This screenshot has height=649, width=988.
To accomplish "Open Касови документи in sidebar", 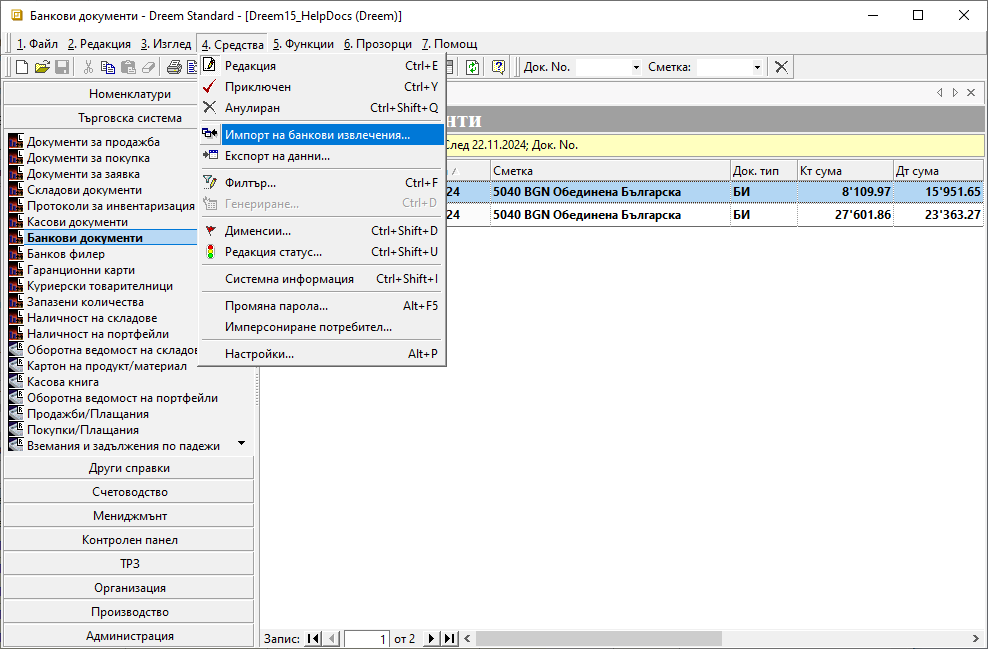I will [77, 222].
